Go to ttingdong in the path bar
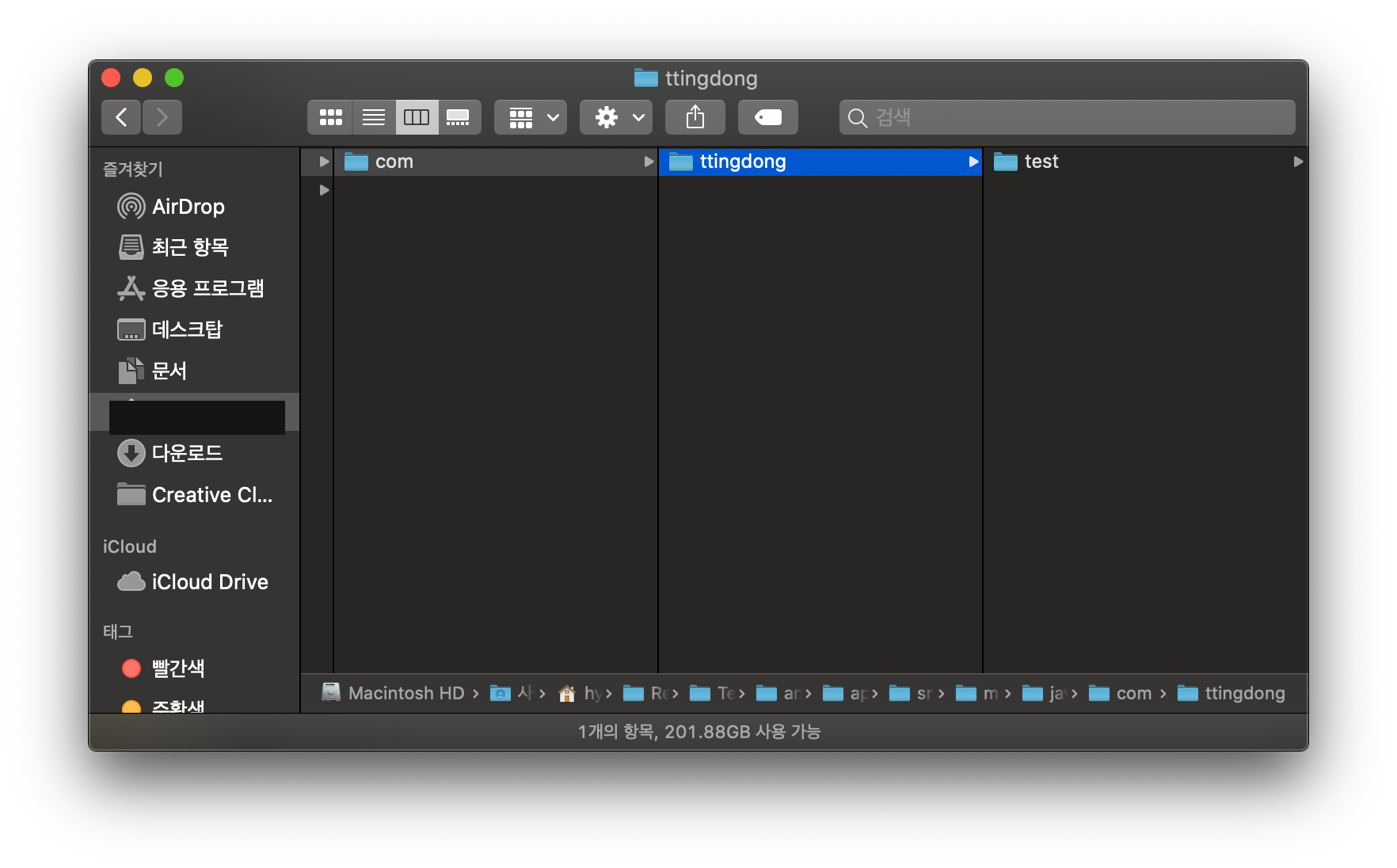 (1231, 693)
